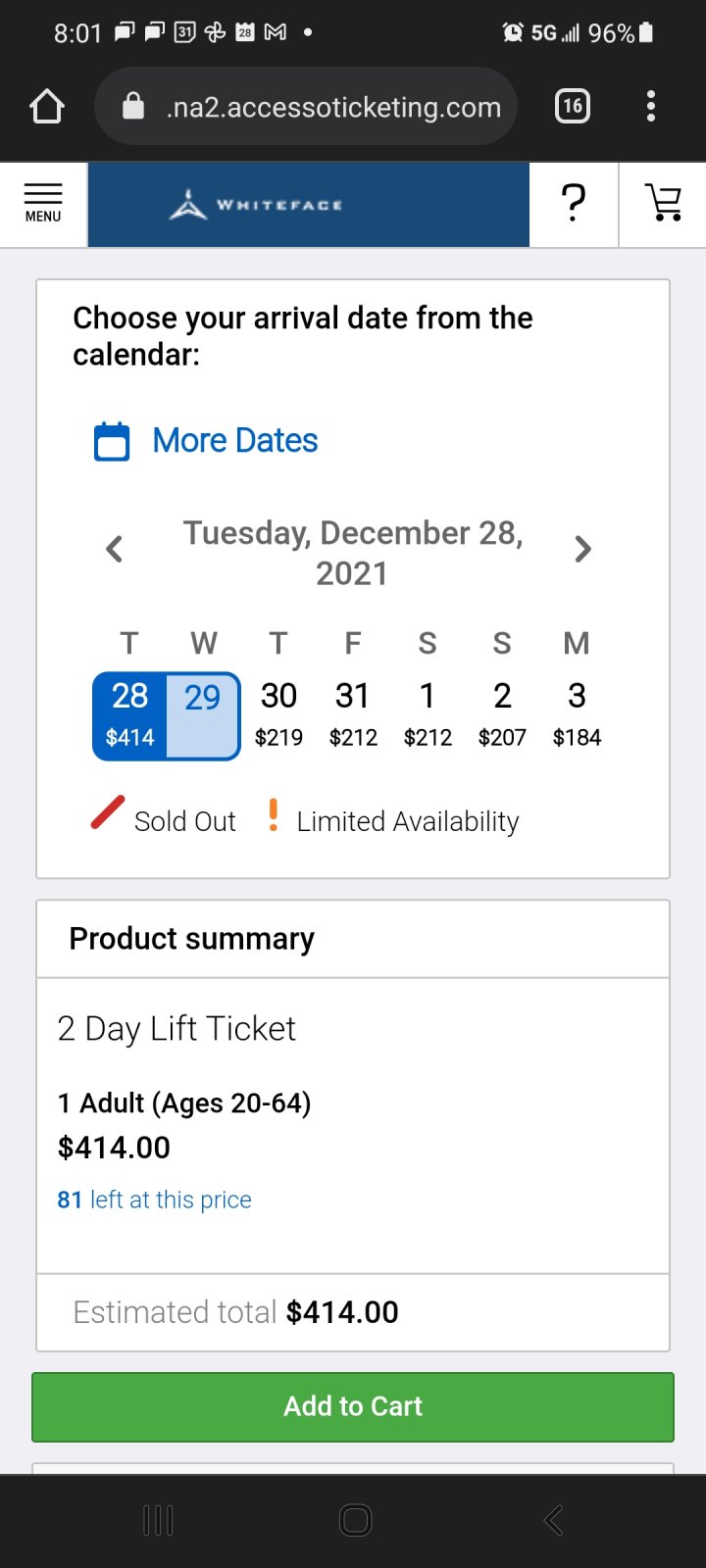
Task: Open the browser tab switcher showing 16
Action: click(x=573, y=106)
